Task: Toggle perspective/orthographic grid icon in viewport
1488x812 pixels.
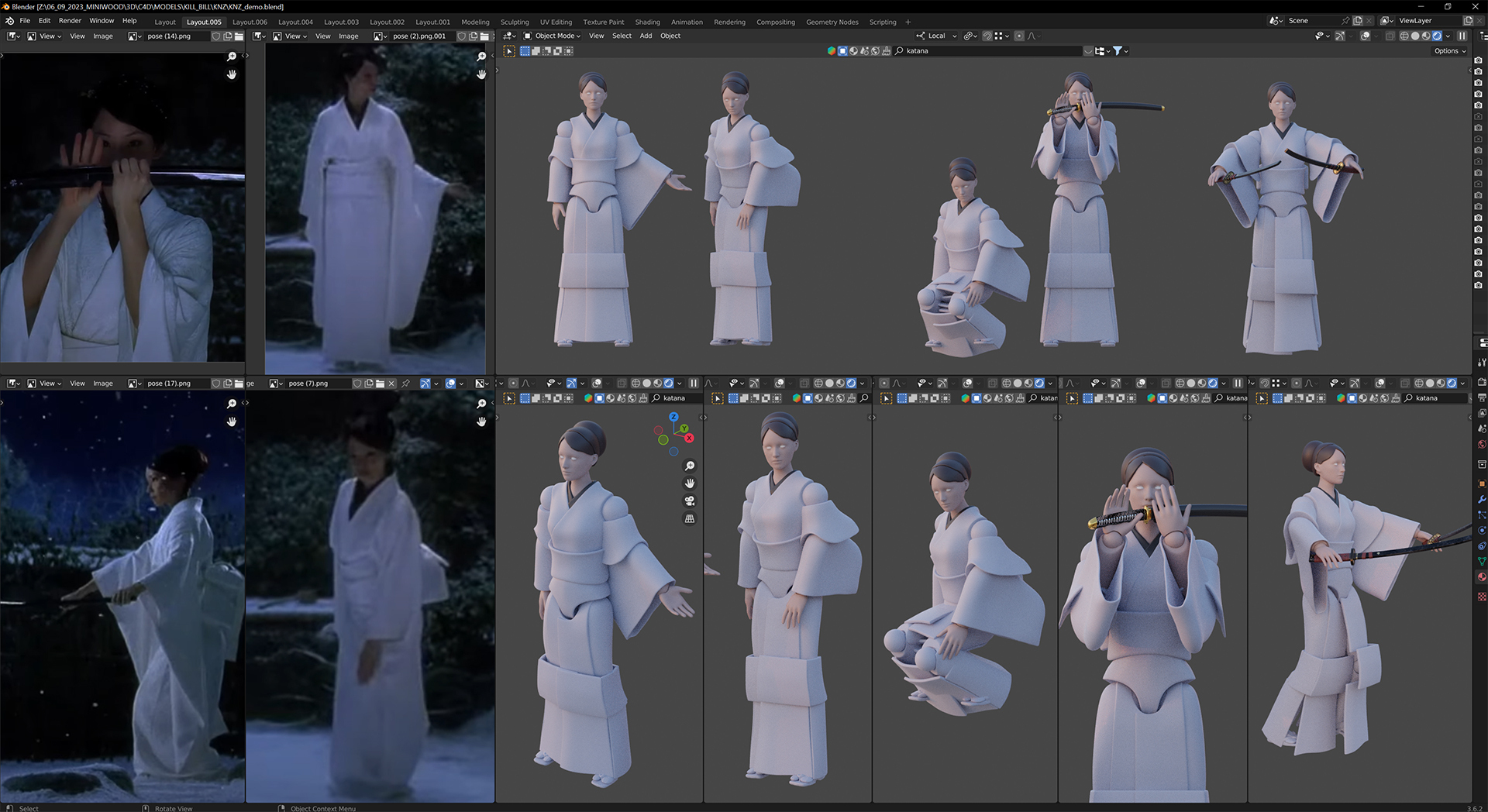Action: click(690, 519)
